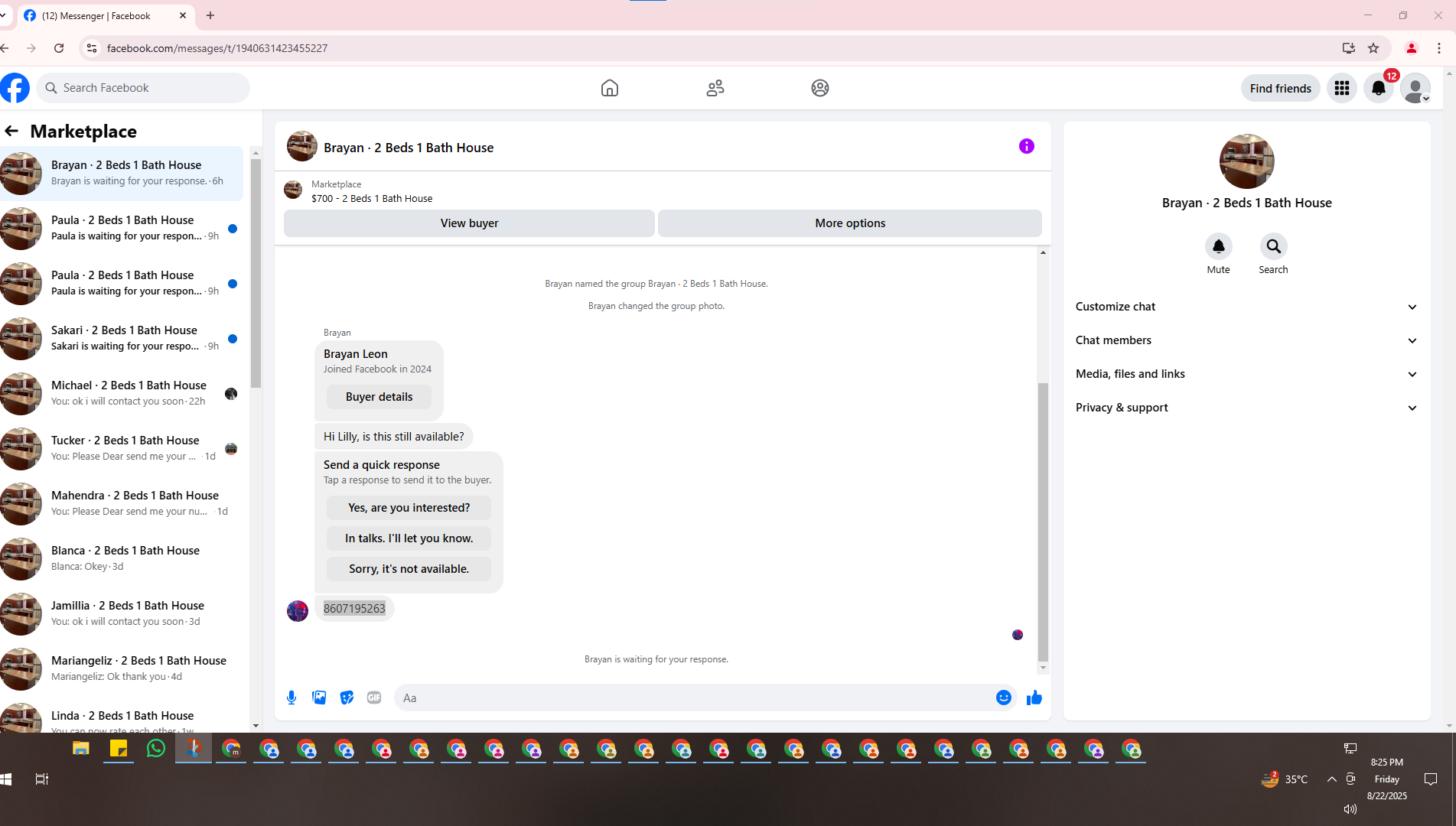Open Task View on the taskbar
Image resolution: width=1456 pixels, height=826 pixels.
pos(42,779)
